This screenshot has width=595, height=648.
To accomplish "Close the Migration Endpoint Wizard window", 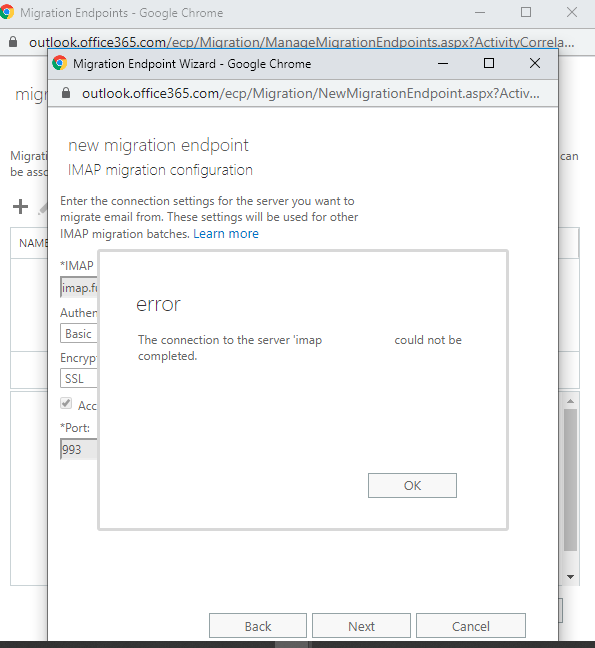I will tap(535, 63).
